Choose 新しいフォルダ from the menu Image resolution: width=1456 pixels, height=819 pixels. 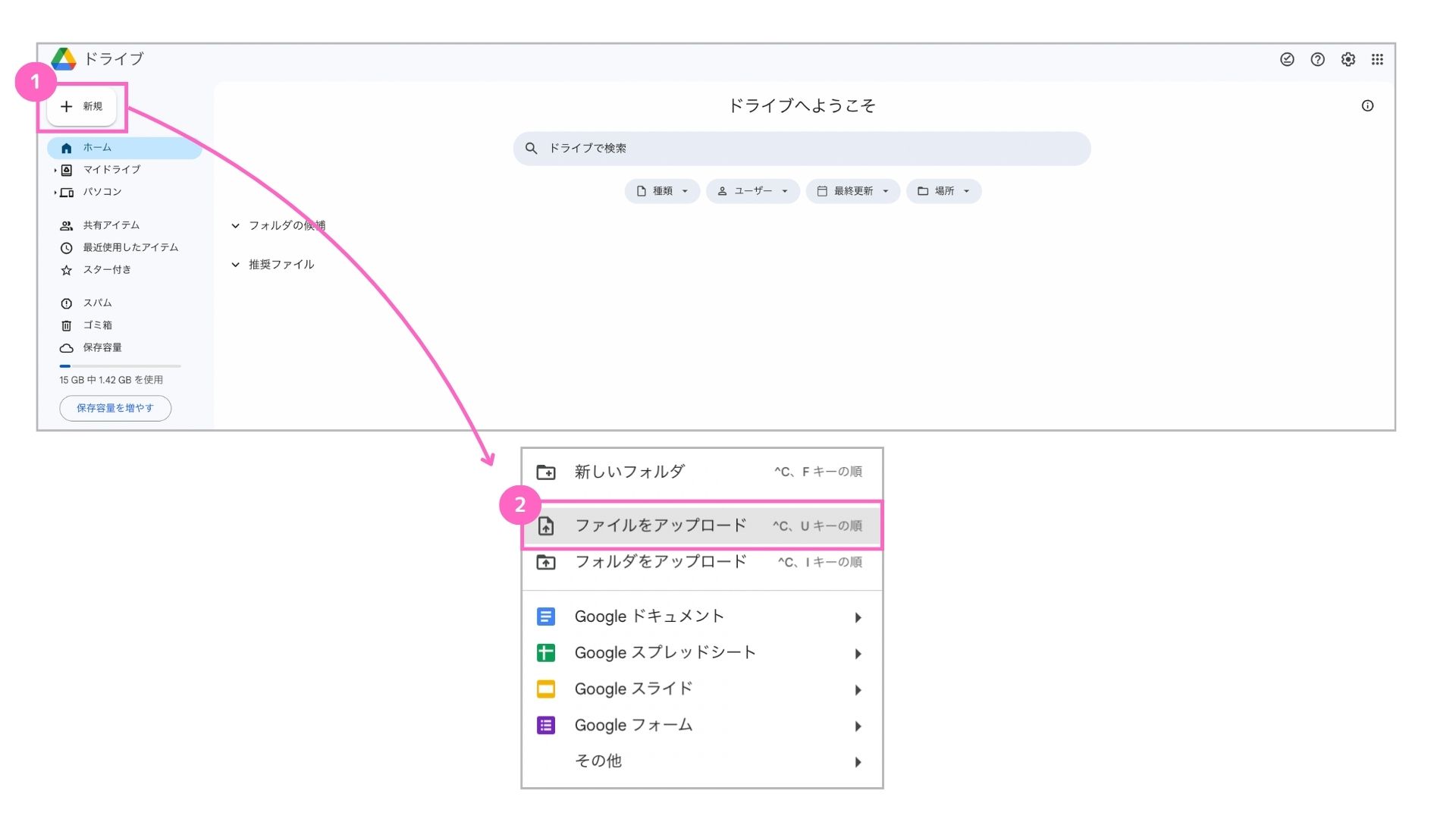[702, 472]
